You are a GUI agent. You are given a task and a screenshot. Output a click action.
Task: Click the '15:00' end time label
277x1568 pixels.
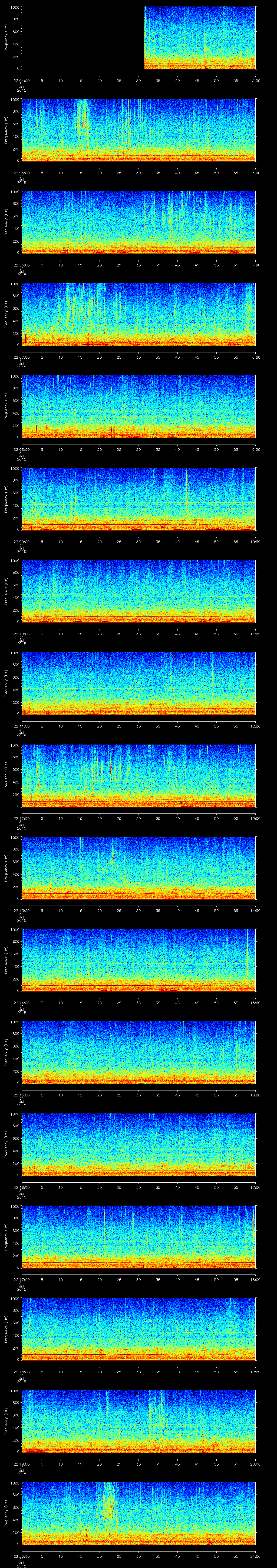tap(255, 1003)
